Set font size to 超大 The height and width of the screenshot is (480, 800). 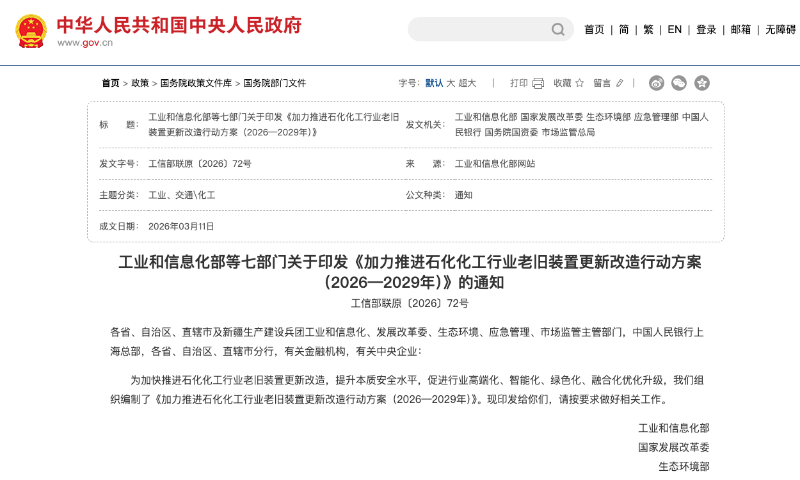467,83
